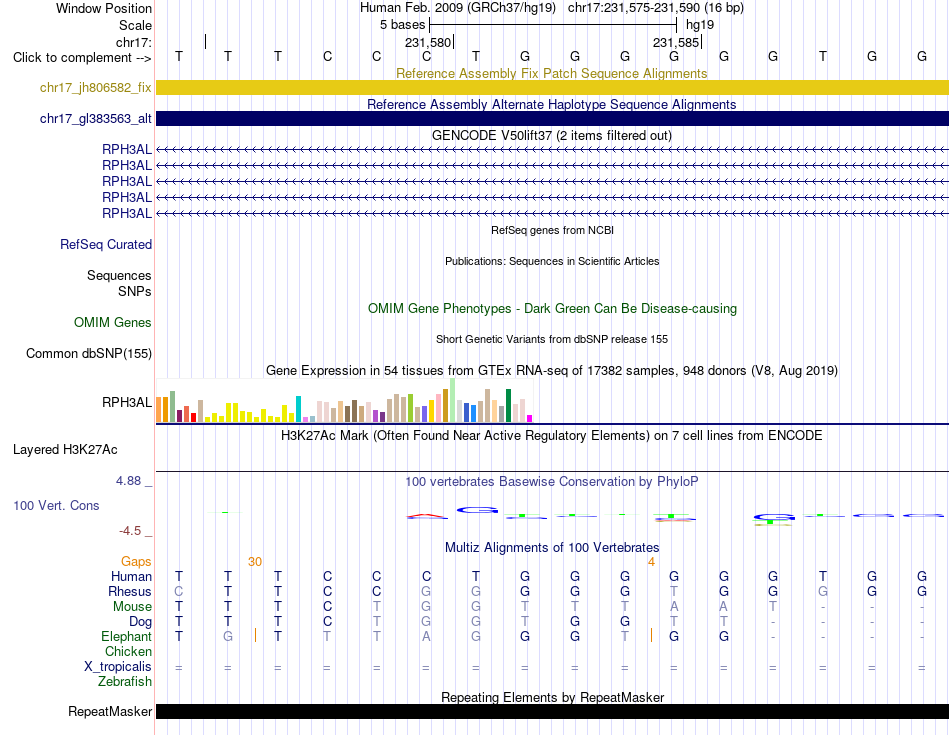Click the Gaps row label

click(x=136, y=562)
